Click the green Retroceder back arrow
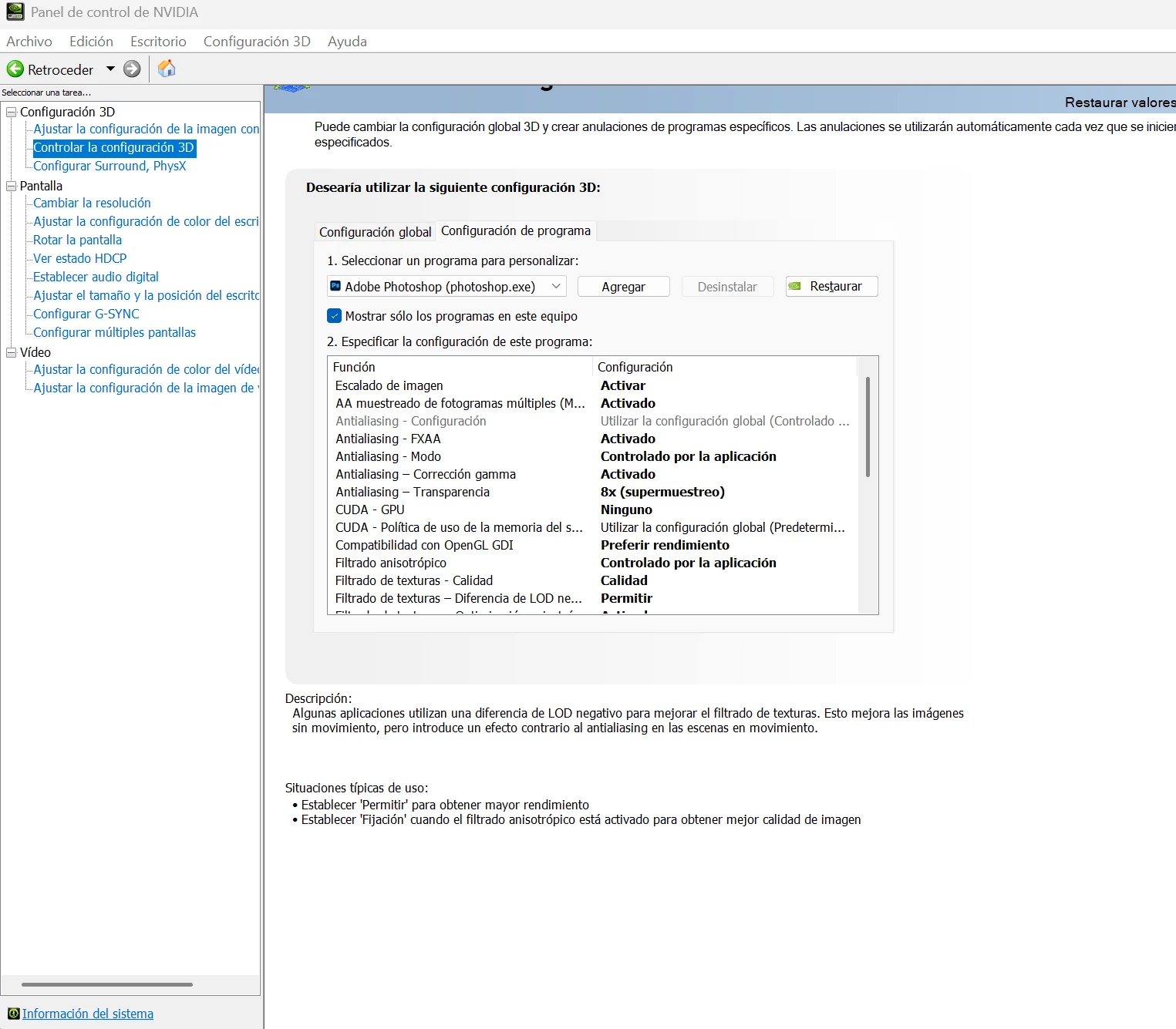1176x1029 pixels. [x=15, y=69]
